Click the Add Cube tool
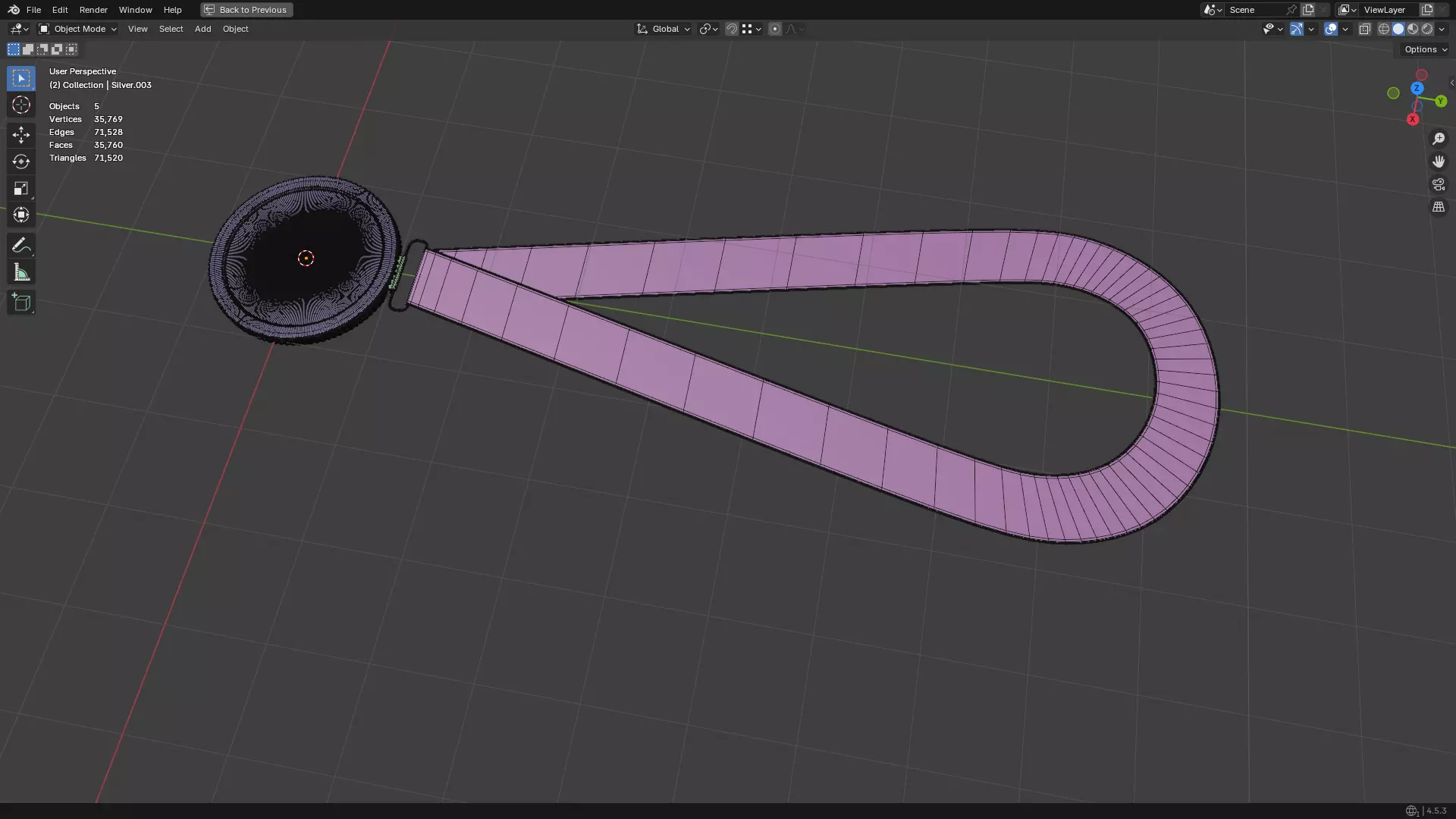1456x819 pixels. click(x=21, y=303)
